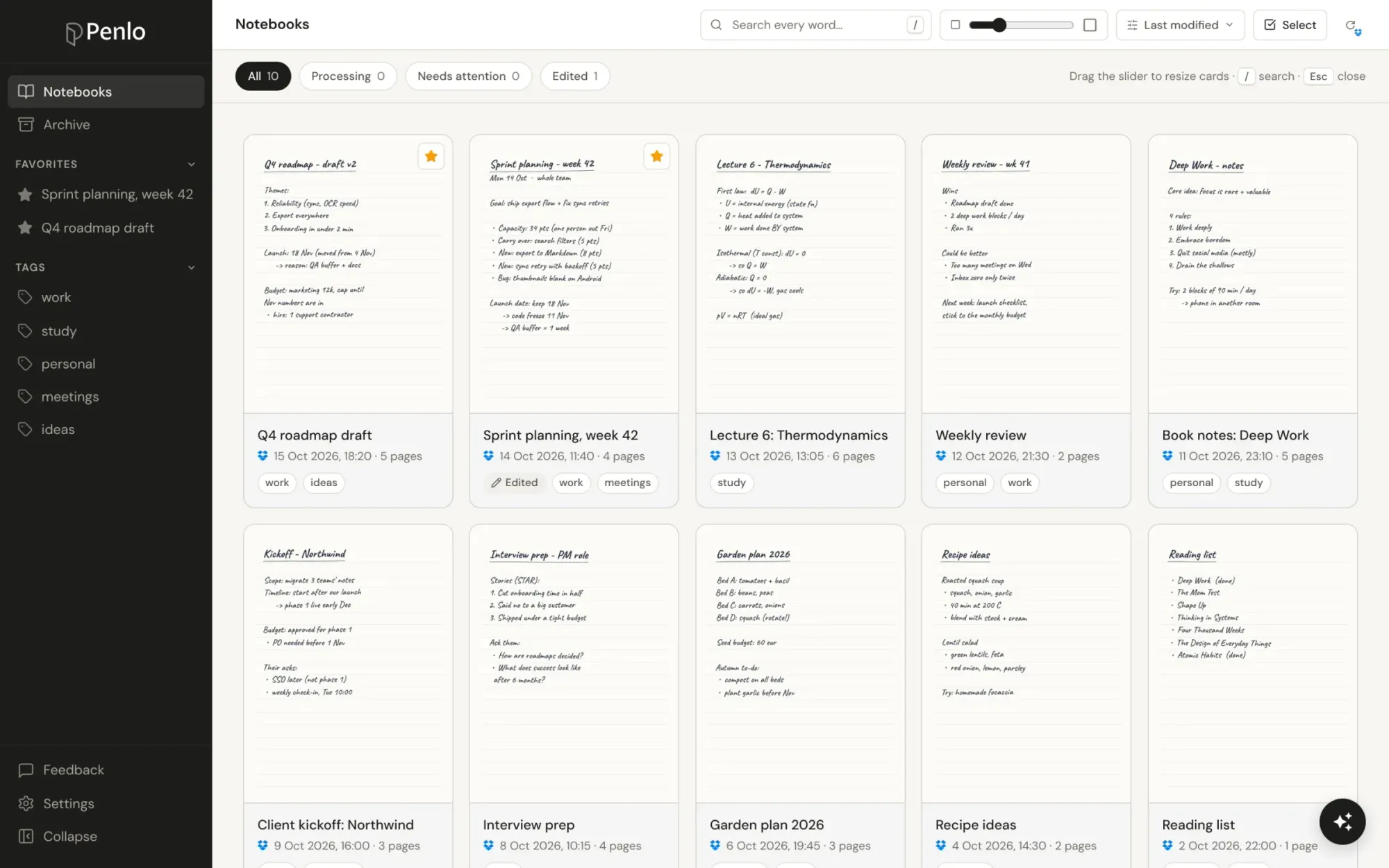
Task: Unstar the Q4 roadmap draft card
Action: [x=431, y=156]
